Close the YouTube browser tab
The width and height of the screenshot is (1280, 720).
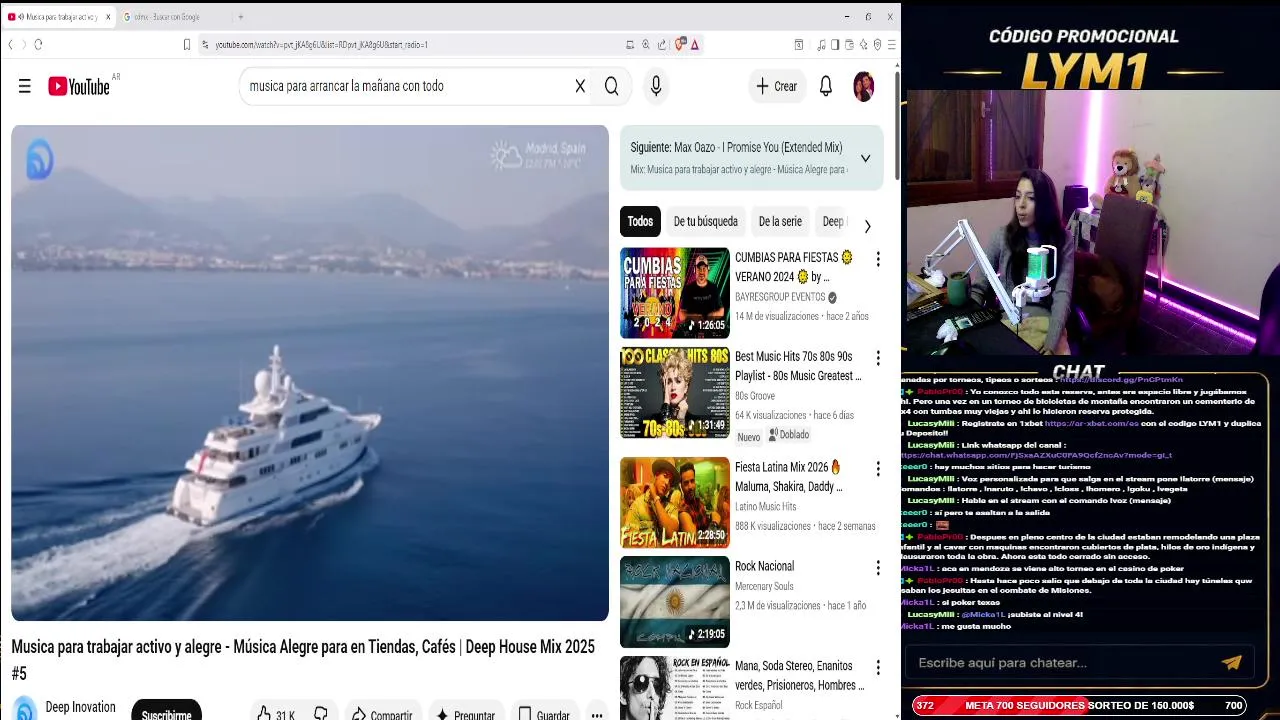107,17
